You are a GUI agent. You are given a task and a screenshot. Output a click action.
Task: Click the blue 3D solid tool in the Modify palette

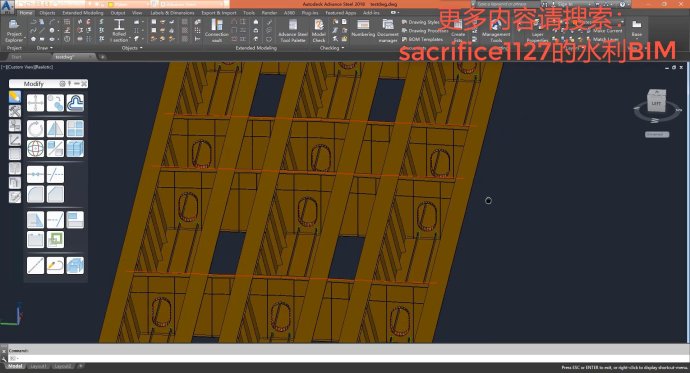[x=75, y=266]
